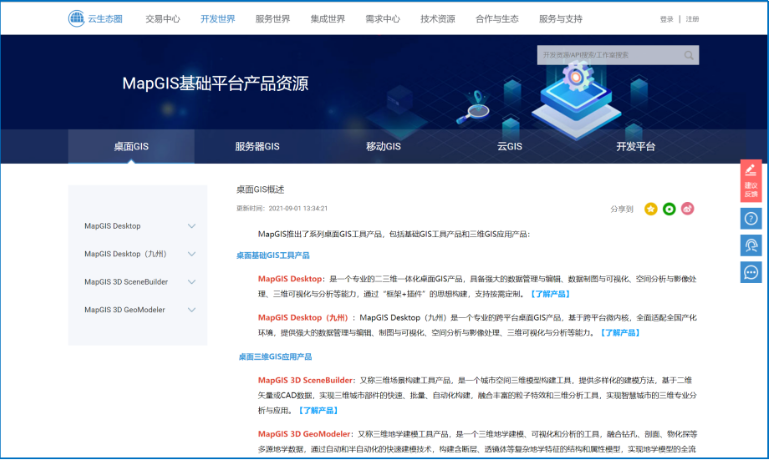Switch to the 开发平台 tab

tap(636, 146)
